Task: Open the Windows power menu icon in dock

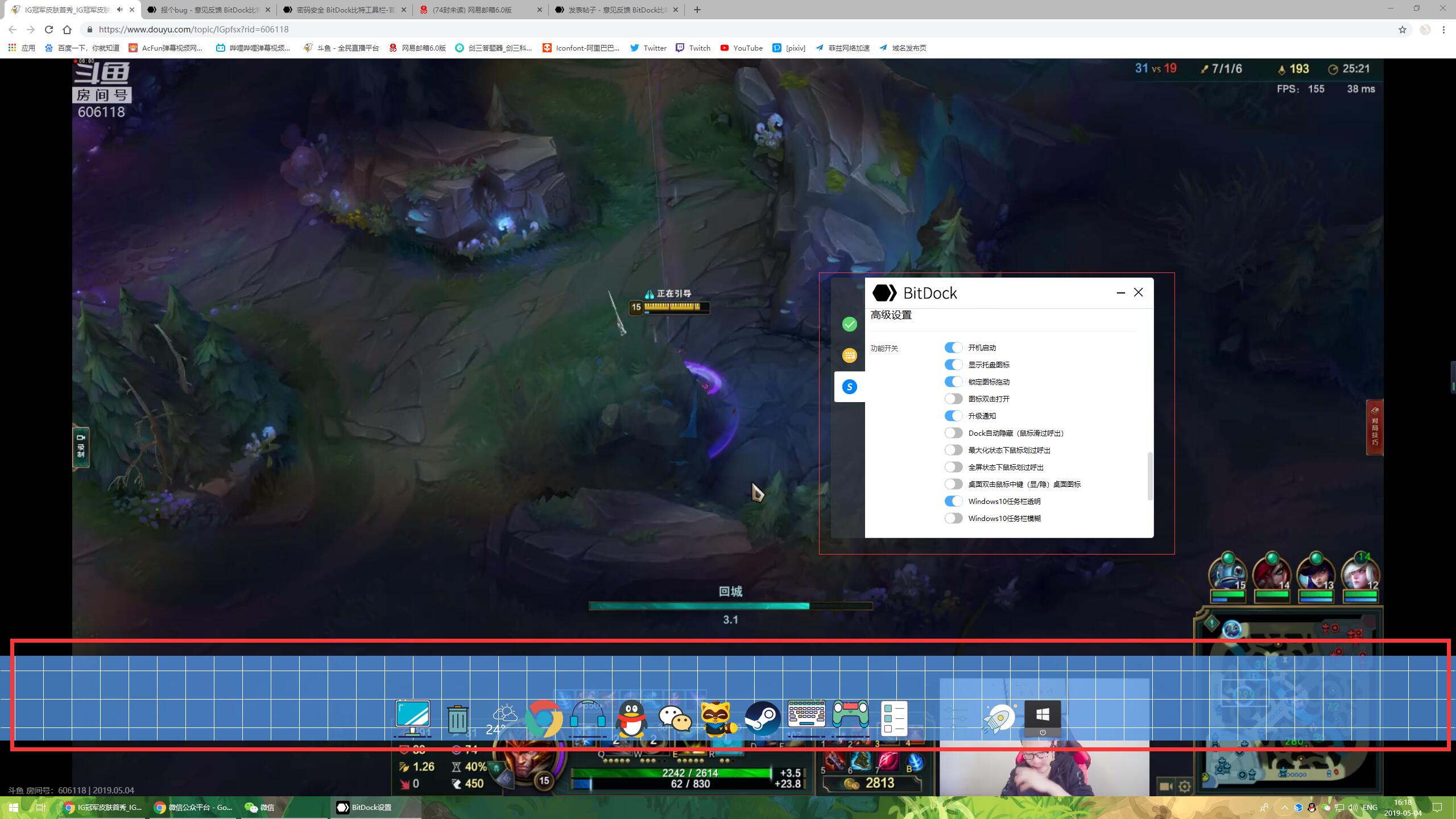Action: (x=1043, y=719)
